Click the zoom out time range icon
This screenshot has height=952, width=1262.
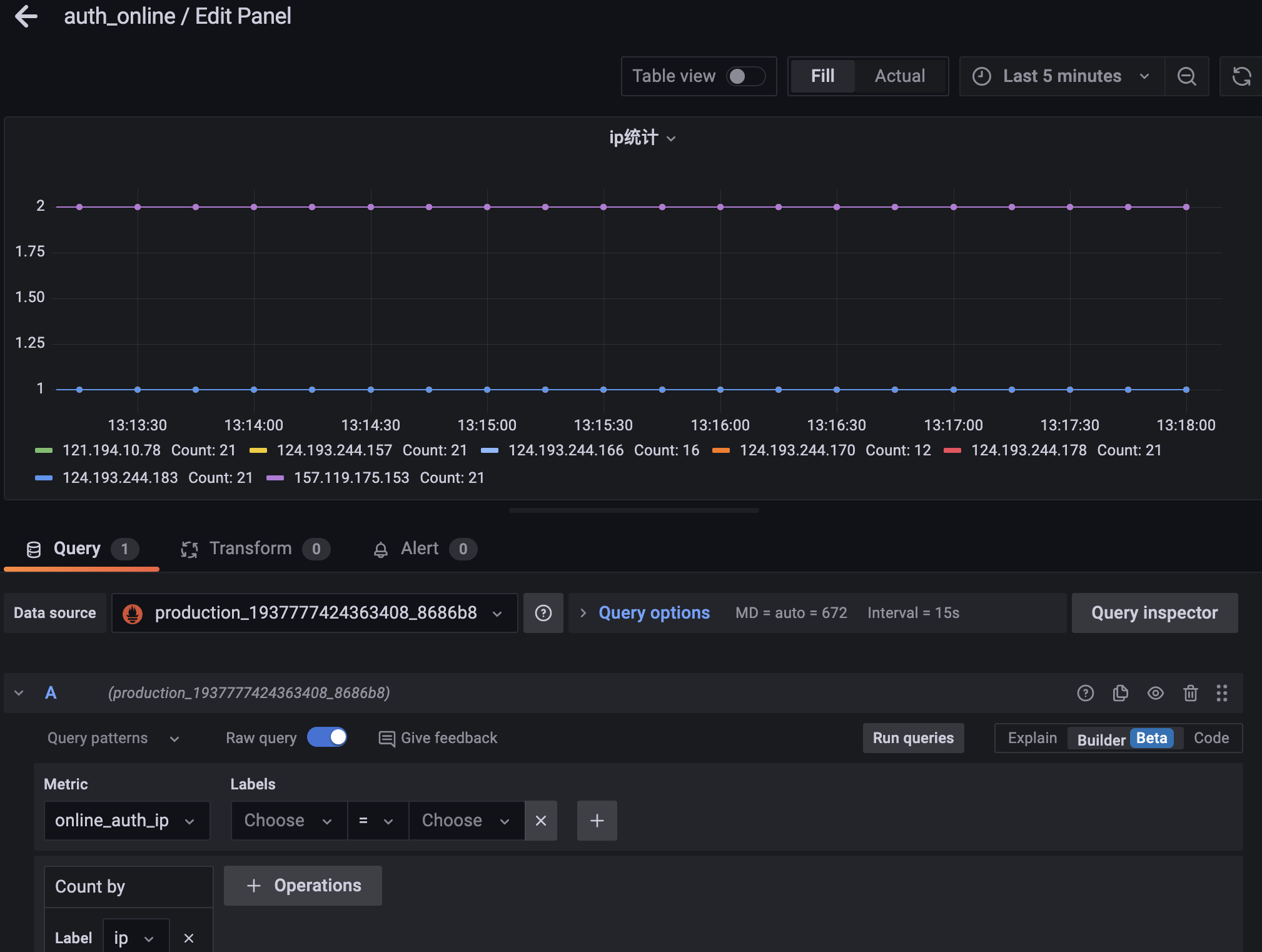pos(1186,76)
